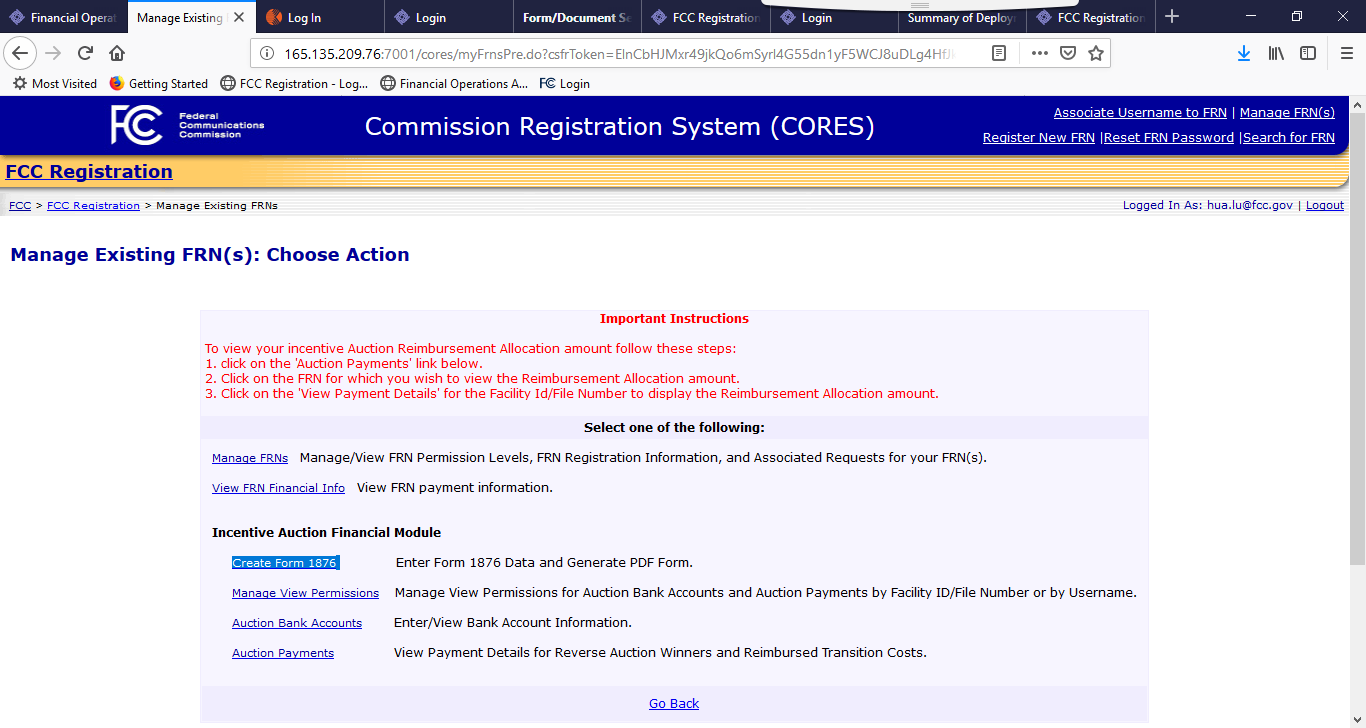The height and width of the screenshot is (728, 1366).
Task: Open the Downloads panel
Action: tap(1244, 53)
